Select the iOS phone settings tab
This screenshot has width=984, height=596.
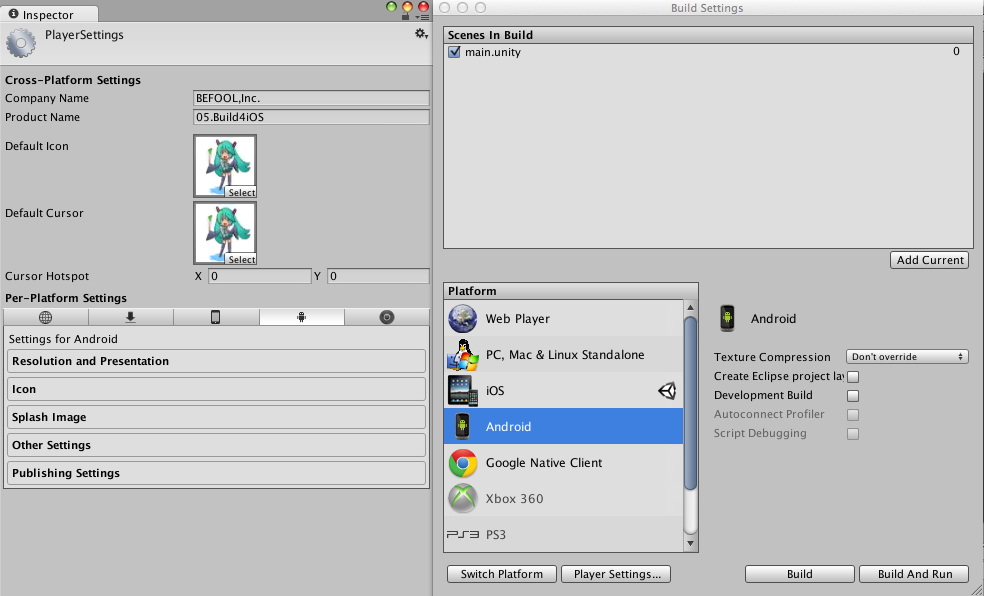(x=216, y=317)
